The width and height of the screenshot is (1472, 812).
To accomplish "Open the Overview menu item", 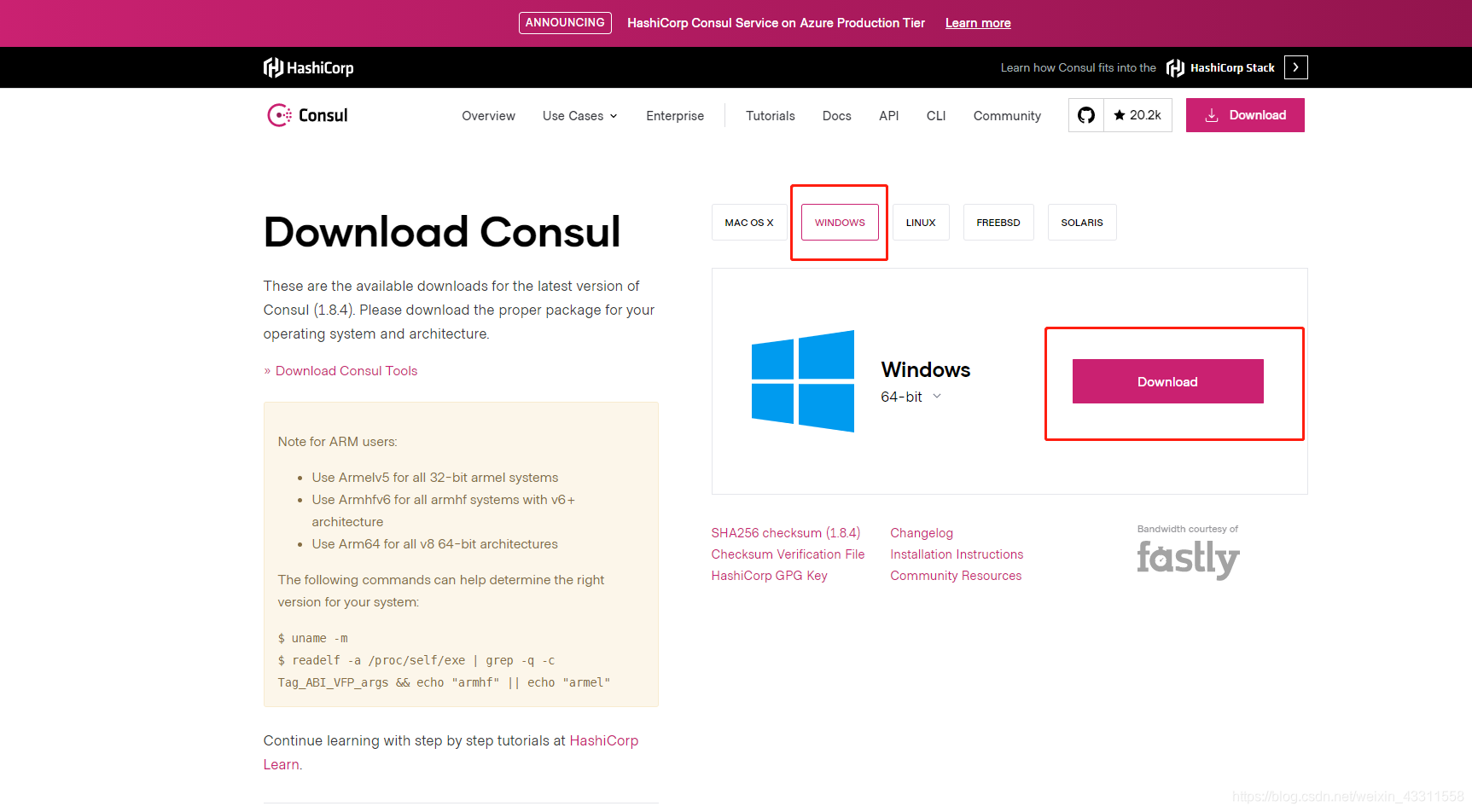I will pyautogui.click(x=488, y=116).
